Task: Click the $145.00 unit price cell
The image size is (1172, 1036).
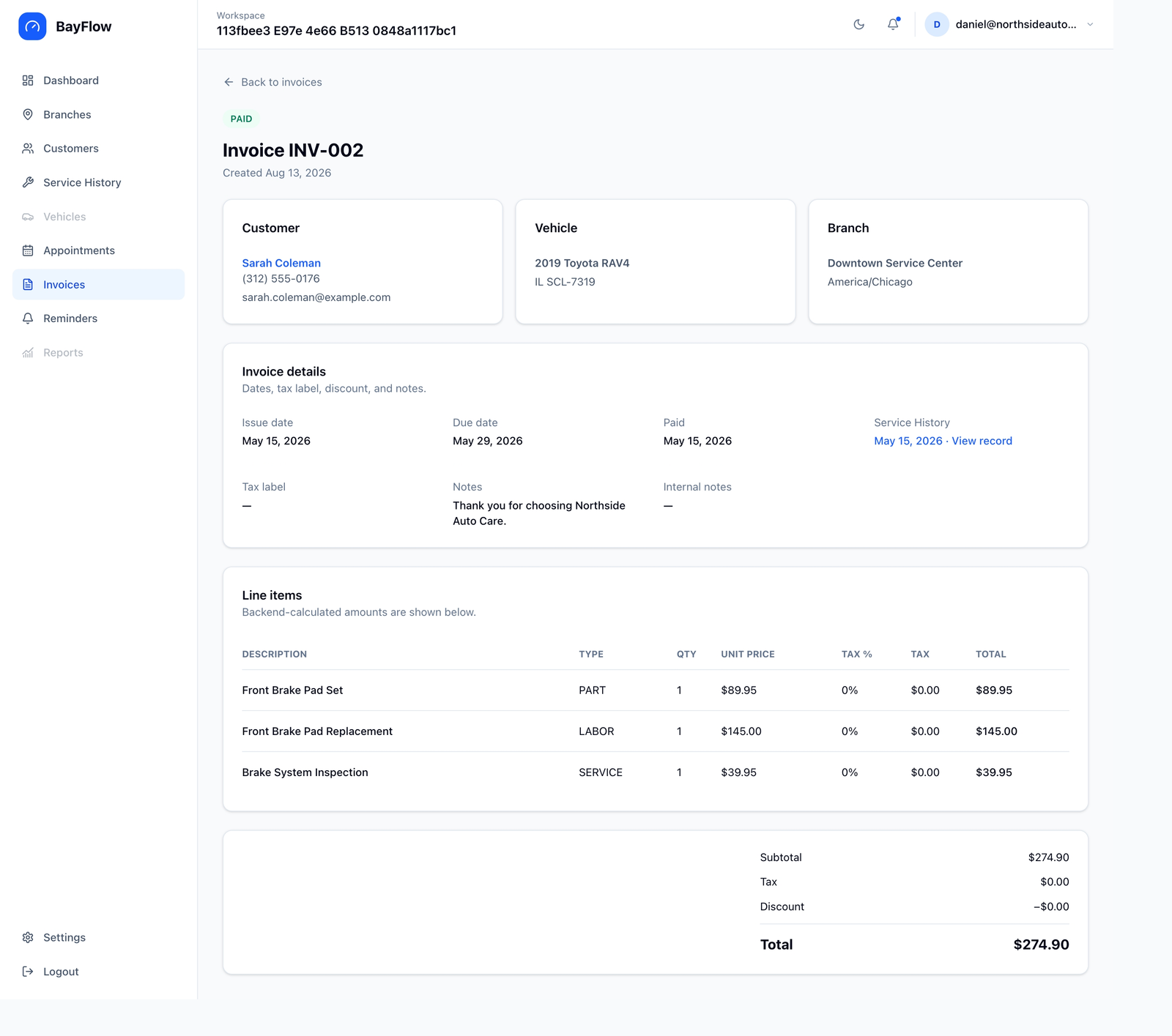Action: 741,731
